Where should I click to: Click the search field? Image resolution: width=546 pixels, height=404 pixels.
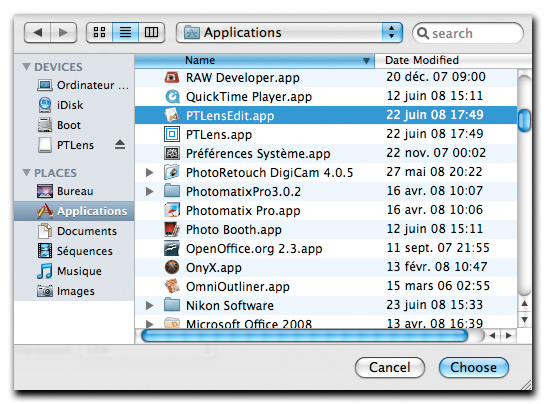468,33
